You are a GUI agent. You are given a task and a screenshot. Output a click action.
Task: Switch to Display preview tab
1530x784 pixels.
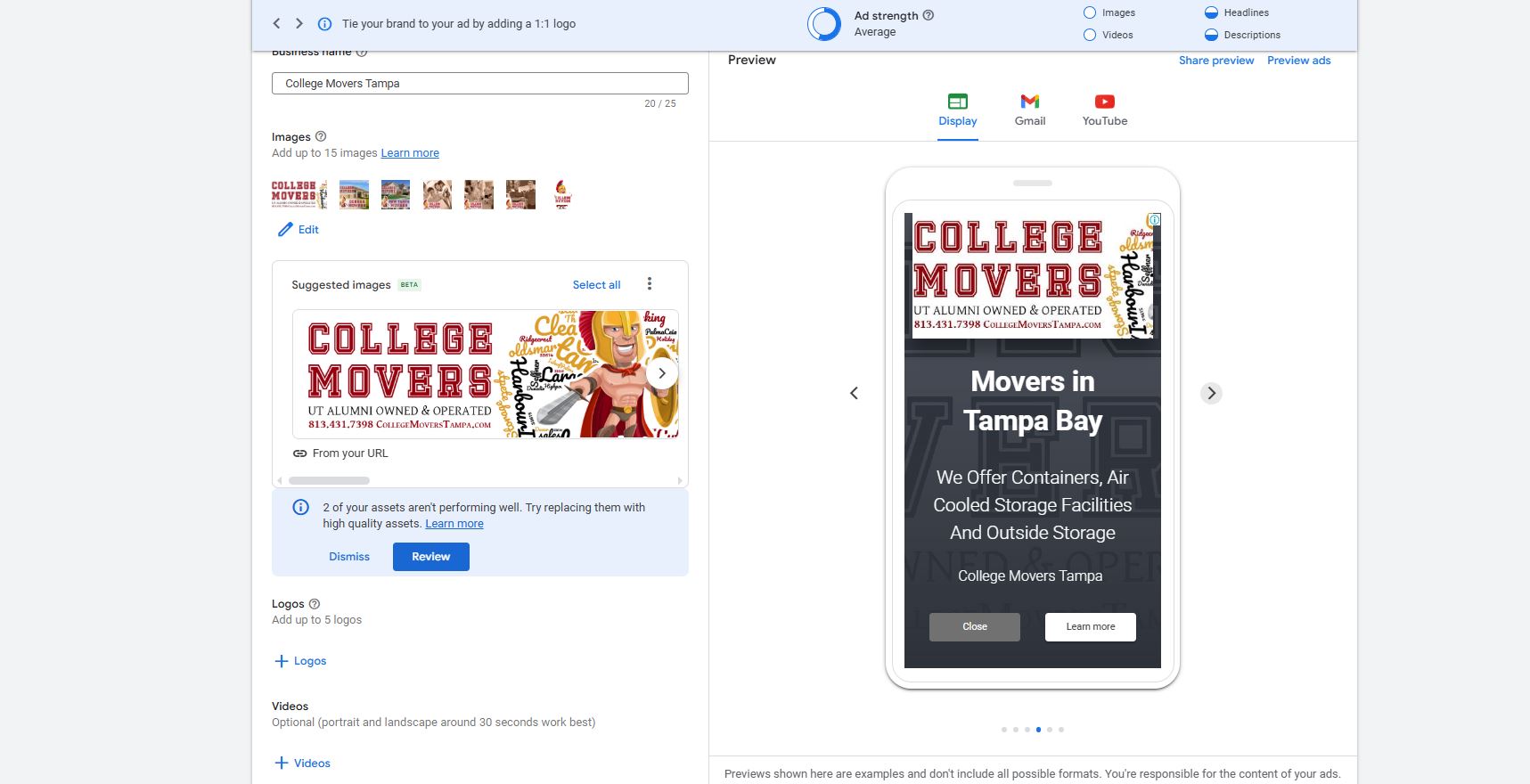[958, 111]
